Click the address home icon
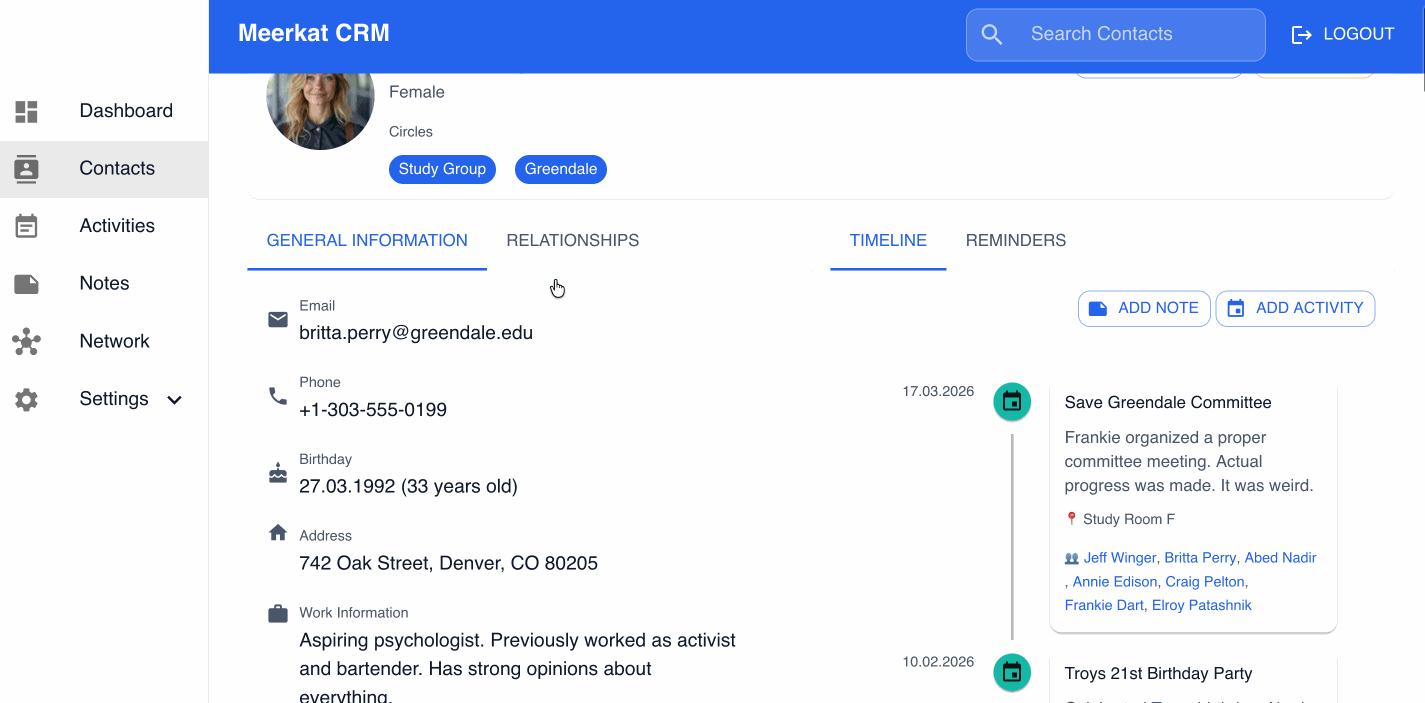The width and height of the screenshot is (1425, 703). pyautogui.click(x=278, y=533)
